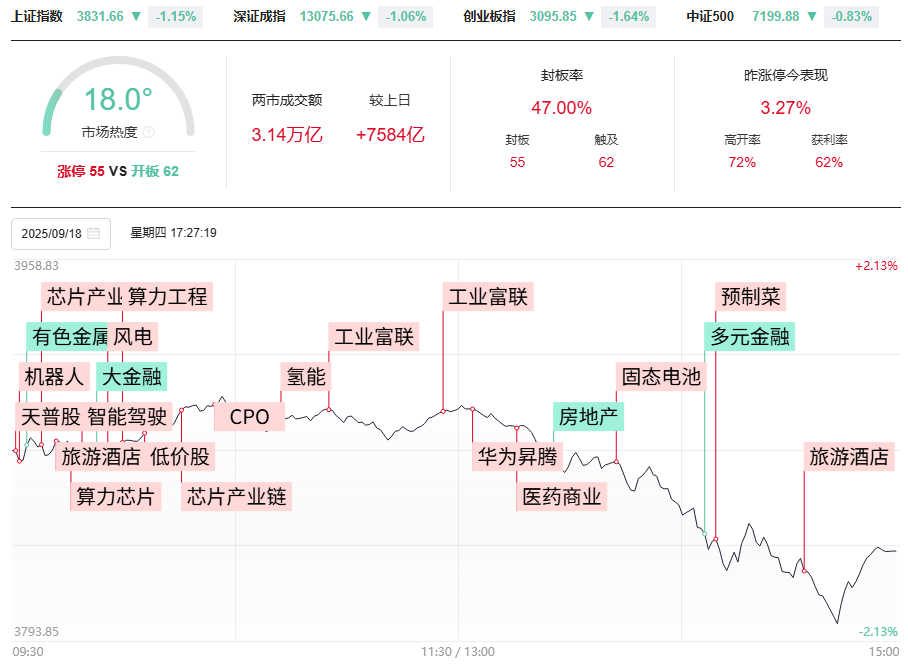This screenshot has width=908, height=665.
Task: Click the green 开板 62 count
Action: 155,171
